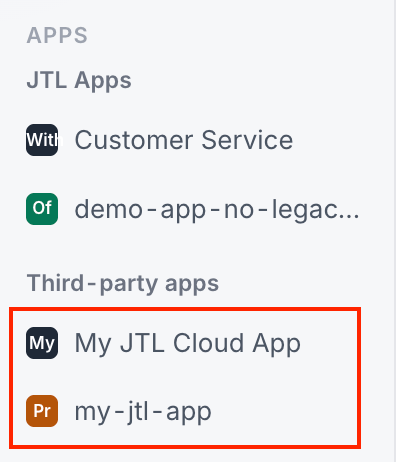Open the Customer Service app
Viewport: 396px width, 462px height.
click(x=184, y=140)
